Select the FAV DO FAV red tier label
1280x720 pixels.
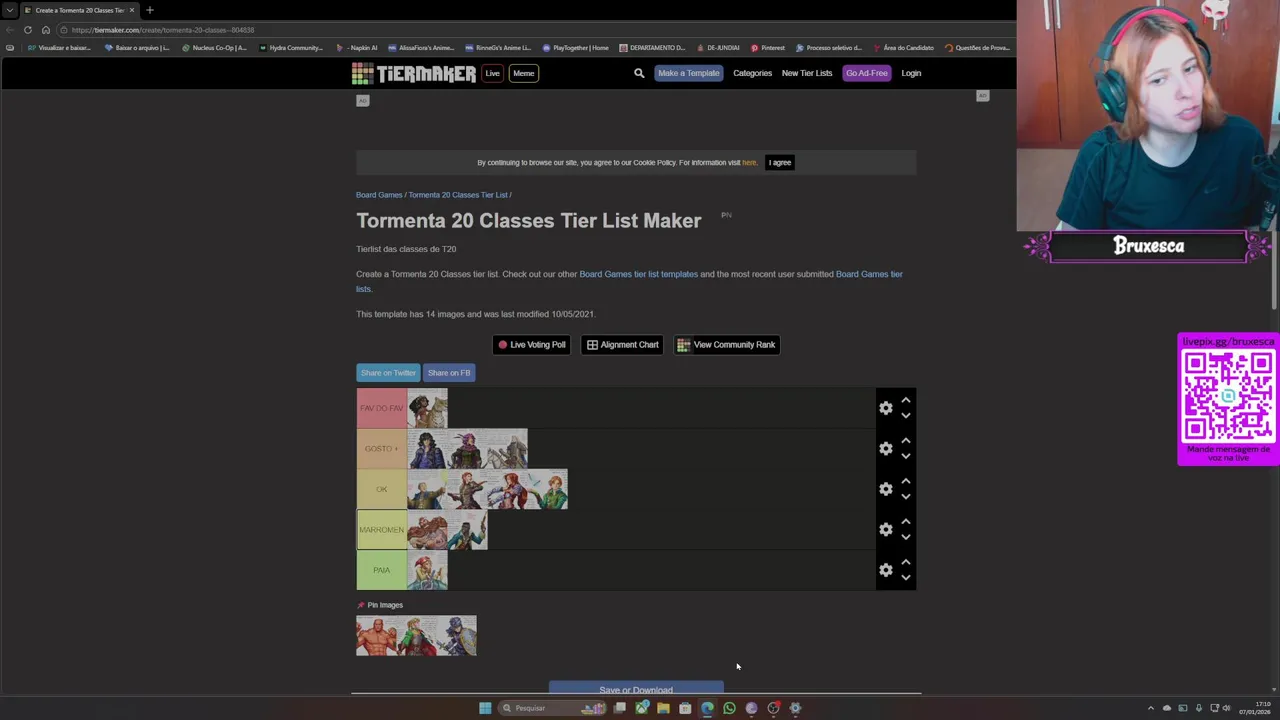tap(381, 408)
